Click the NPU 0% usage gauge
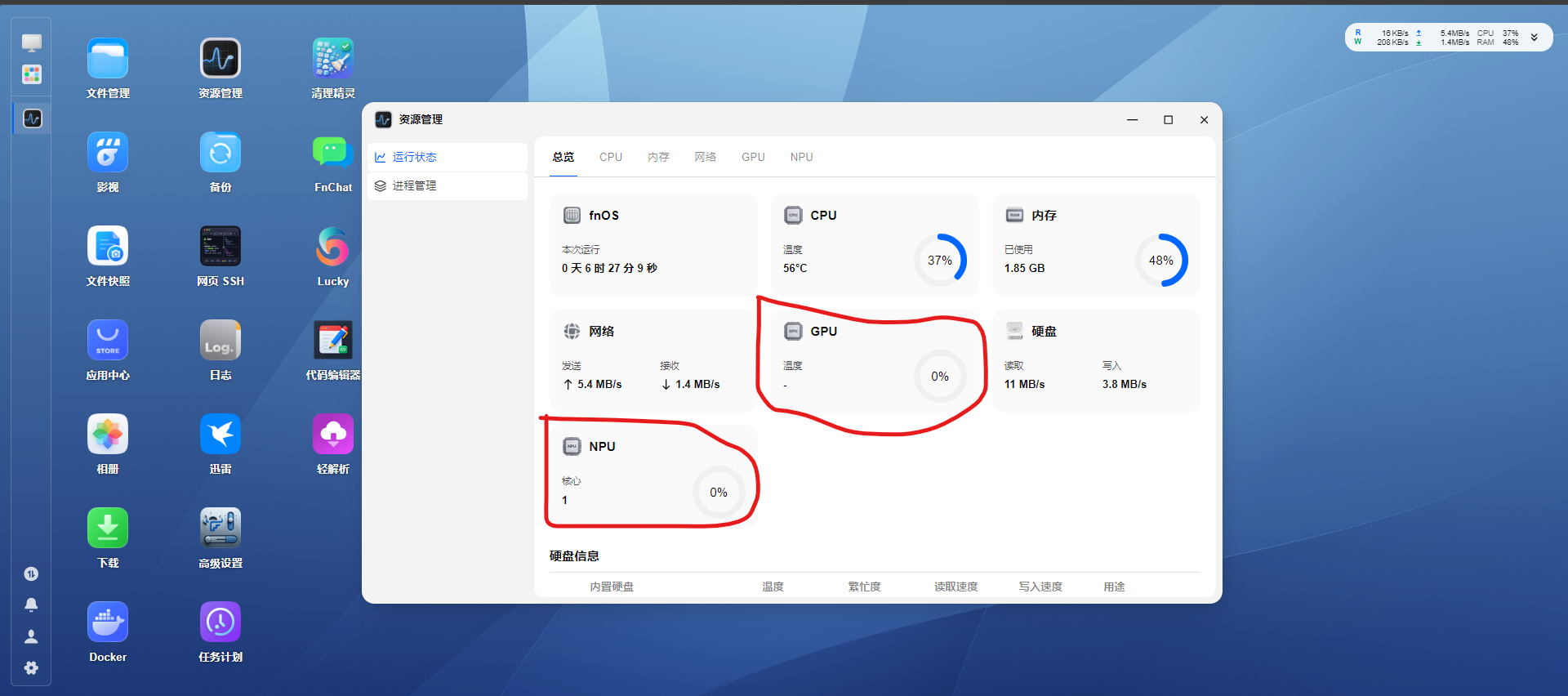 [x=719, y=492]
